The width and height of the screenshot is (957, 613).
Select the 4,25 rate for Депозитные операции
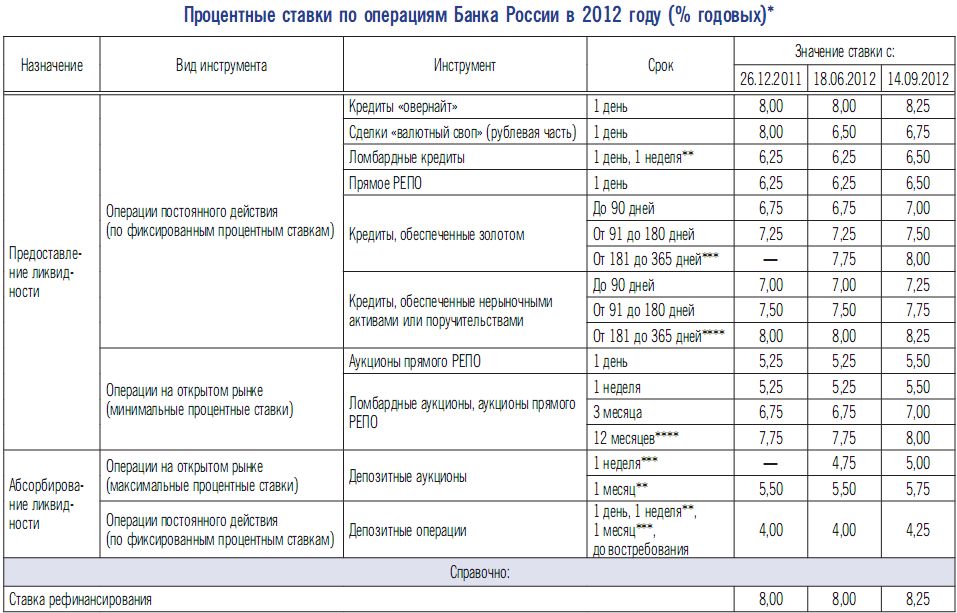tap(918, 530)
